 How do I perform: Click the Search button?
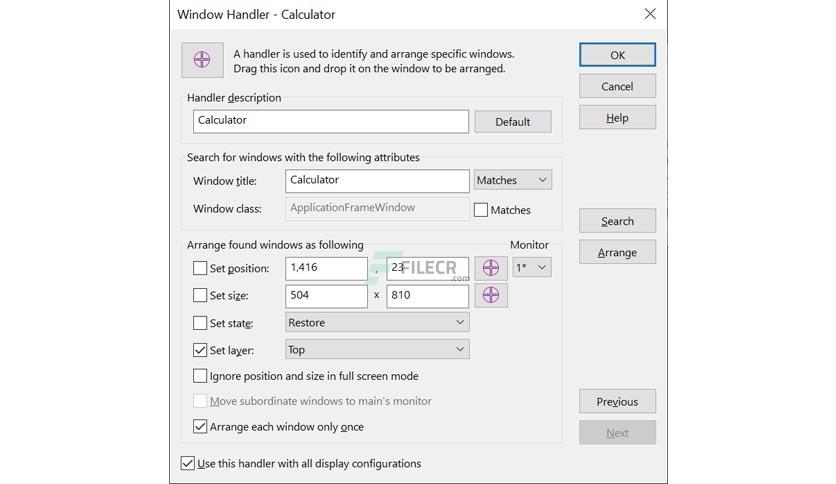pos(617,221)
